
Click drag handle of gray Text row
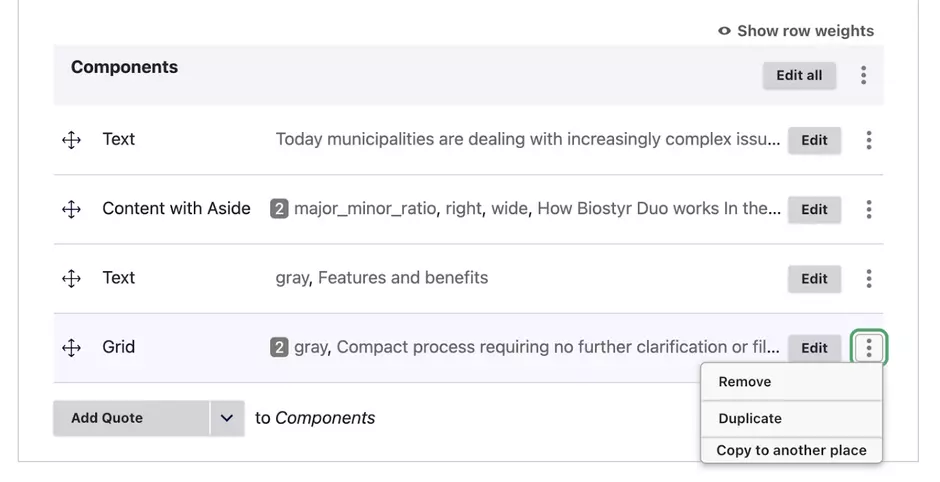click(71, 278)
